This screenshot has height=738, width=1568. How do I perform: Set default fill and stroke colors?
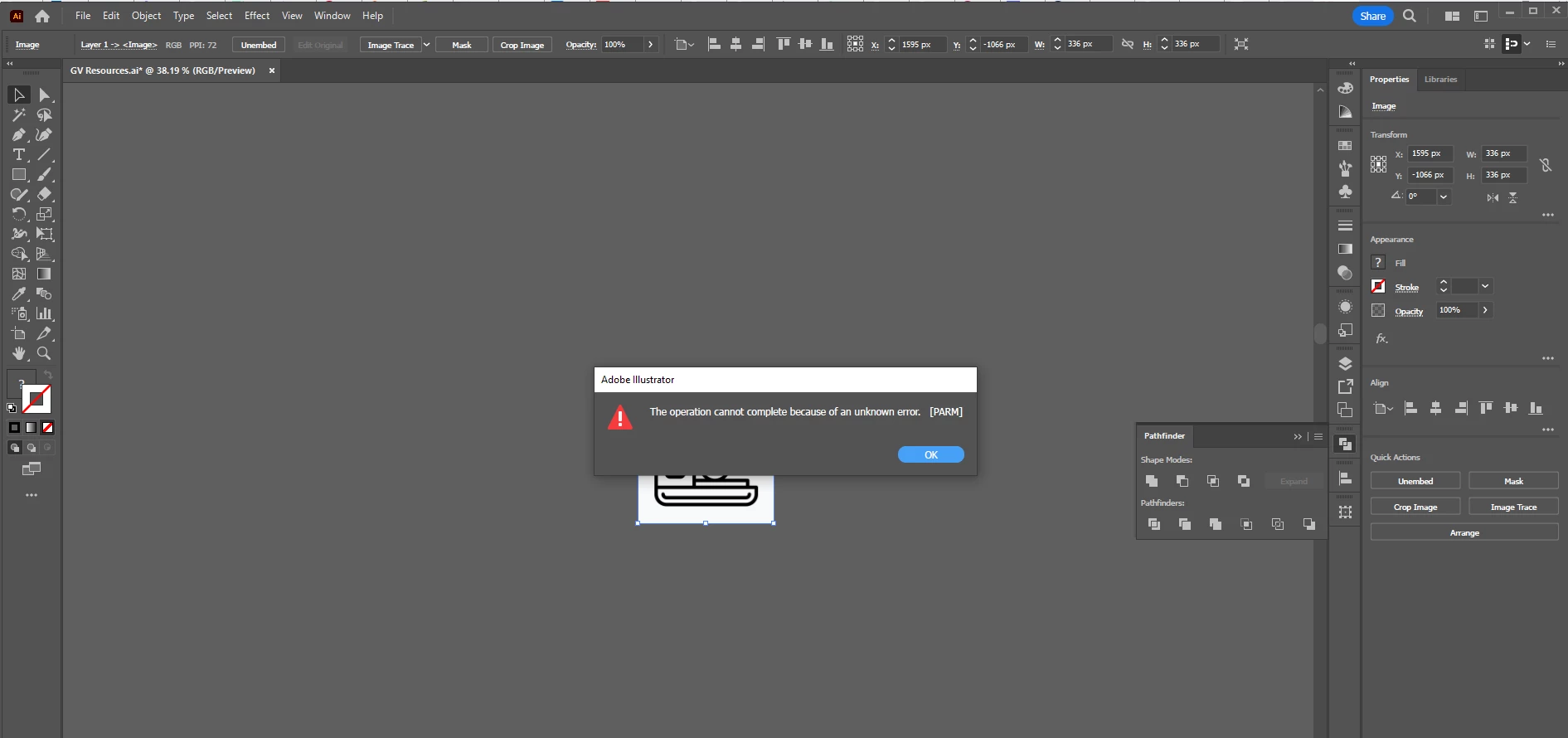12,408
